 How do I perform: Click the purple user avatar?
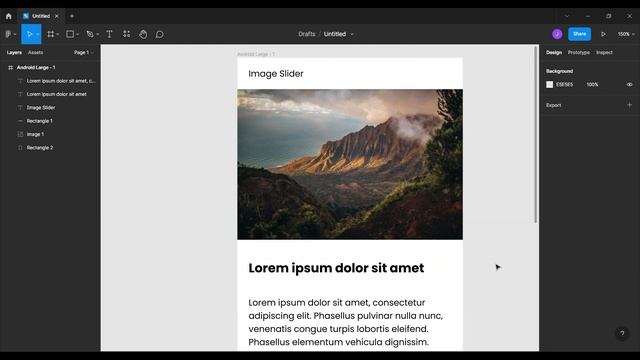(557, 34)
